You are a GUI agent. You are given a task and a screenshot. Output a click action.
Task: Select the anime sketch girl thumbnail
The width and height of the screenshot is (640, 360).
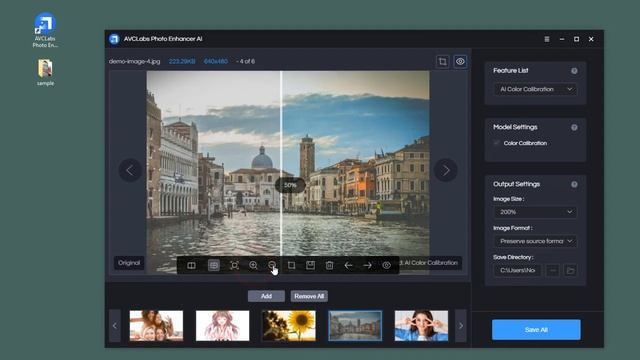(222, 326)
